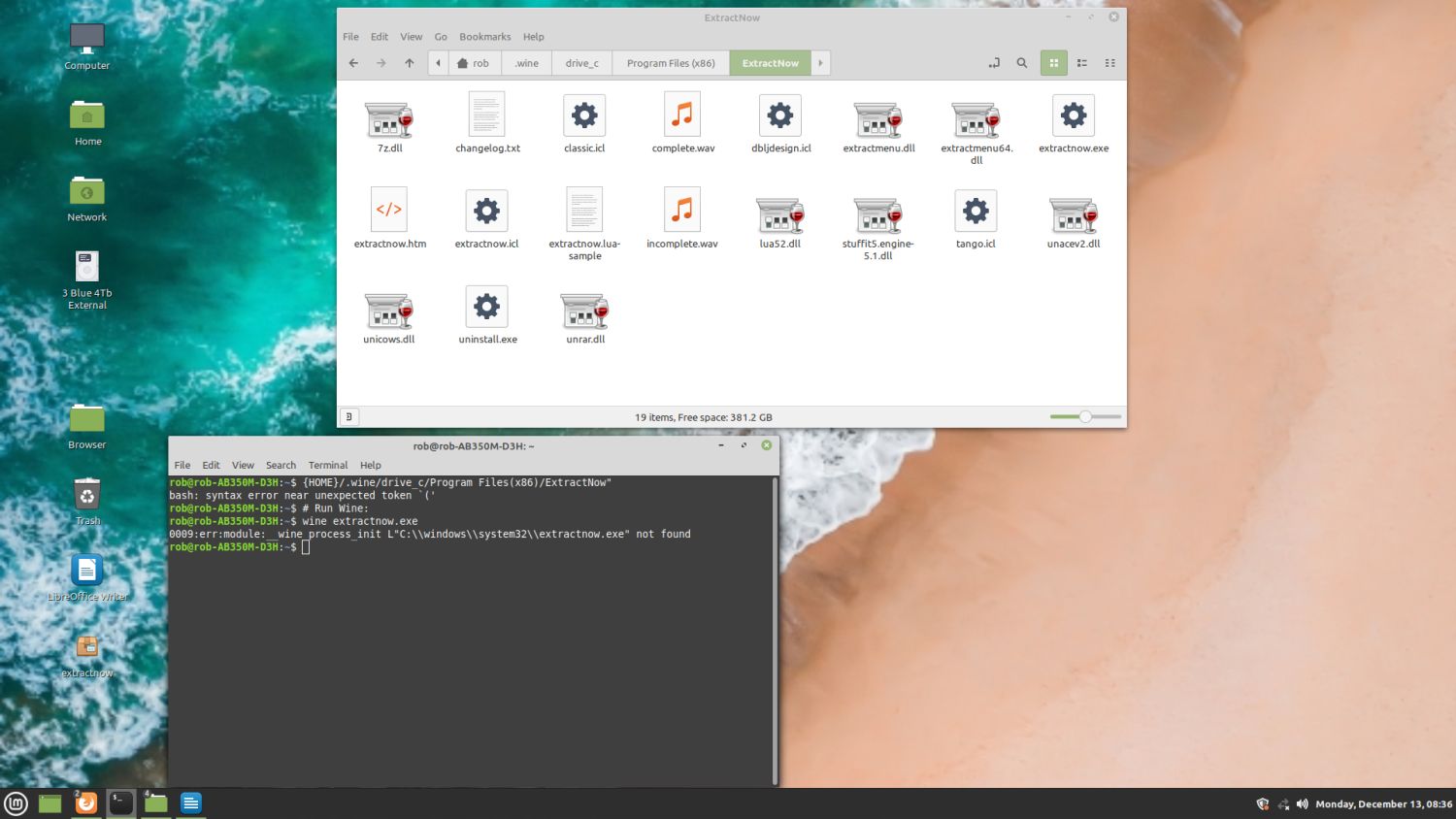Viewport: 1456px width, 819px height.
Task: Open the terminal Edit menu
Action: [212, 465]
